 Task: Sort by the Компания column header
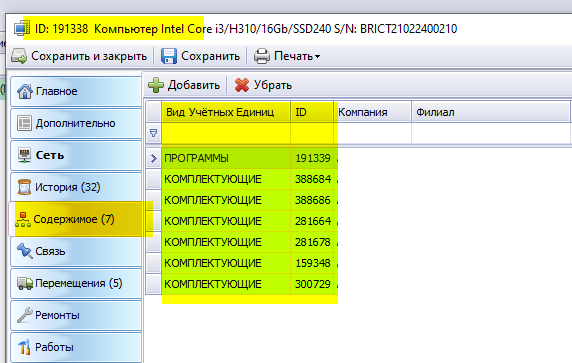coord(373,112)
